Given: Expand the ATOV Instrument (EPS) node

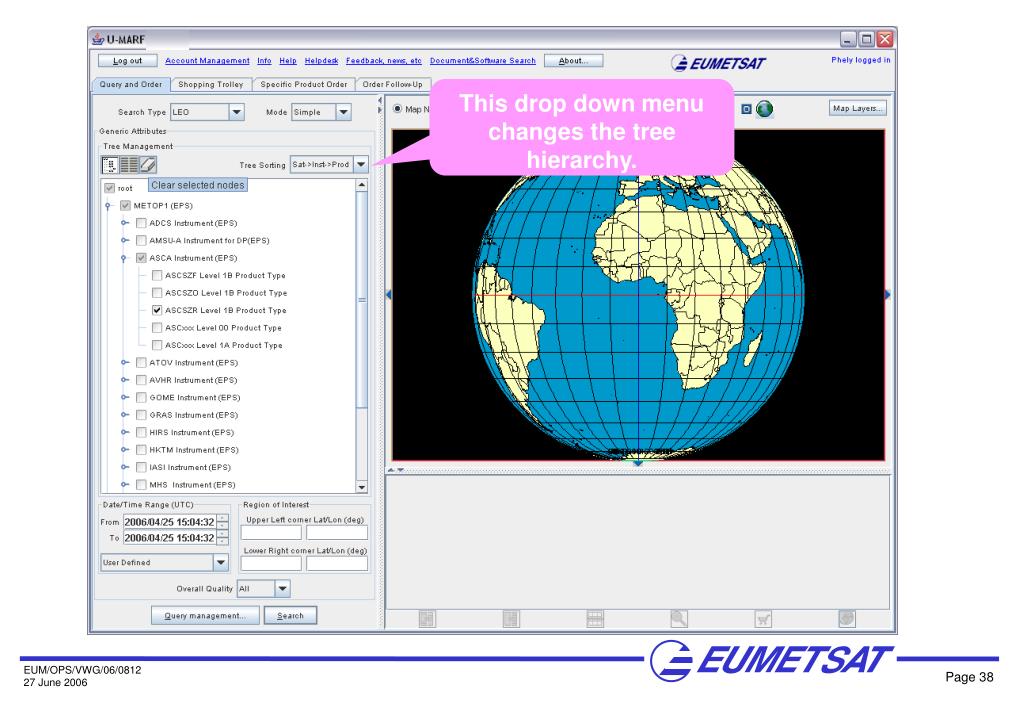Looking at the screenshot, I should [x=125, y=363].
